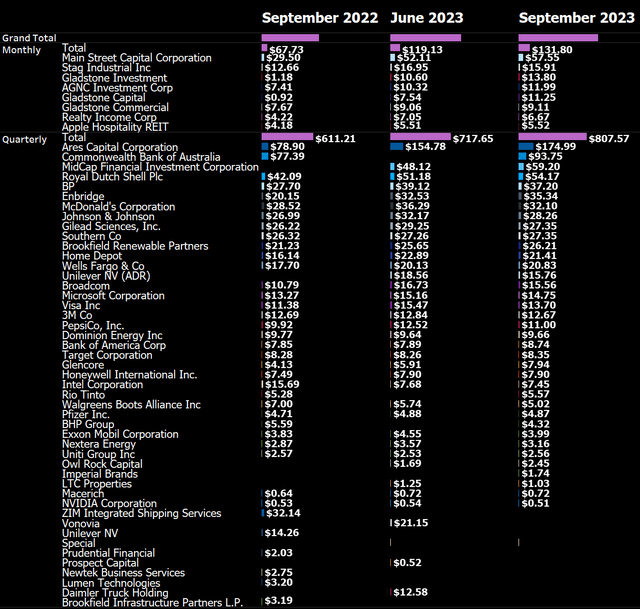Click the BP row label
The height and width of the screenshot is (609, 640).
(68, 187)
